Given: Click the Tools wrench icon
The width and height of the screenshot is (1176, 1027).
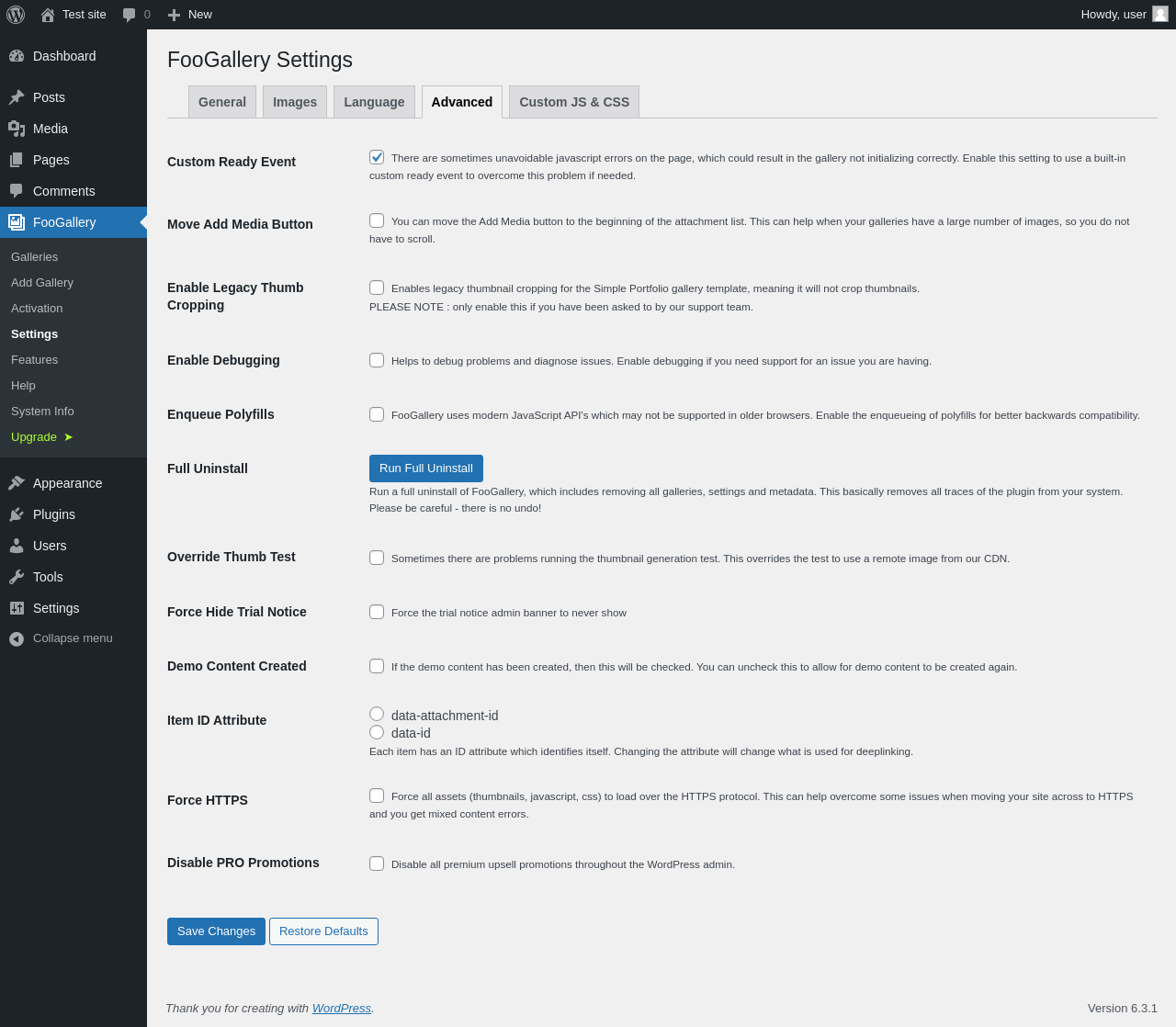Looking at the screenshot, I should 17,577.
